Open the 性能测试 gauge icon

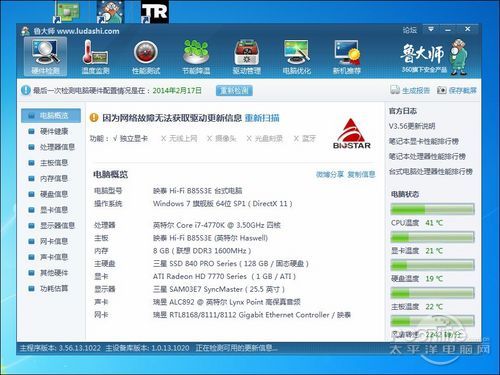[146, 56]
